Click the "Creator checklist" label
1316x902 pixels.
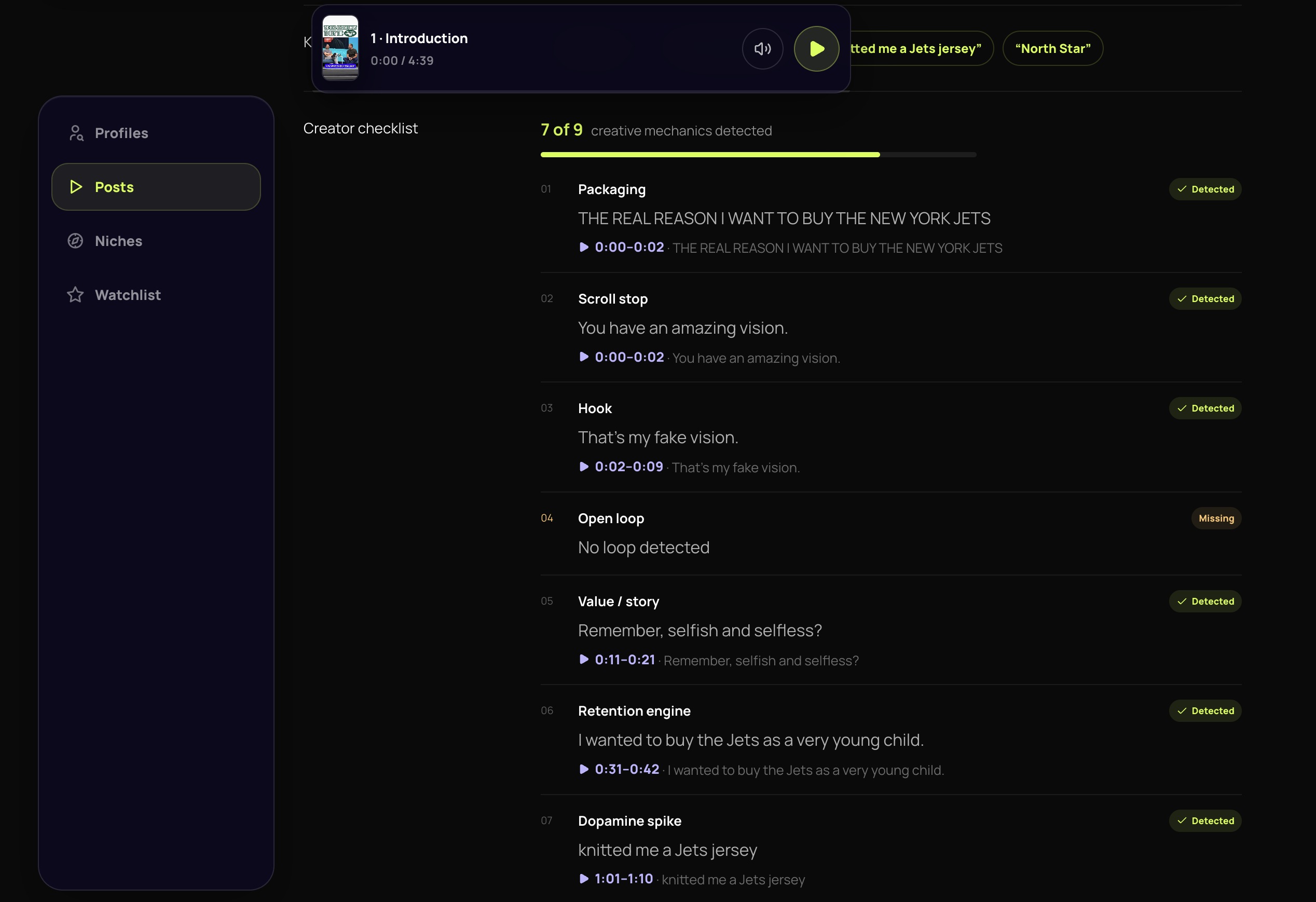click(360, 129)
